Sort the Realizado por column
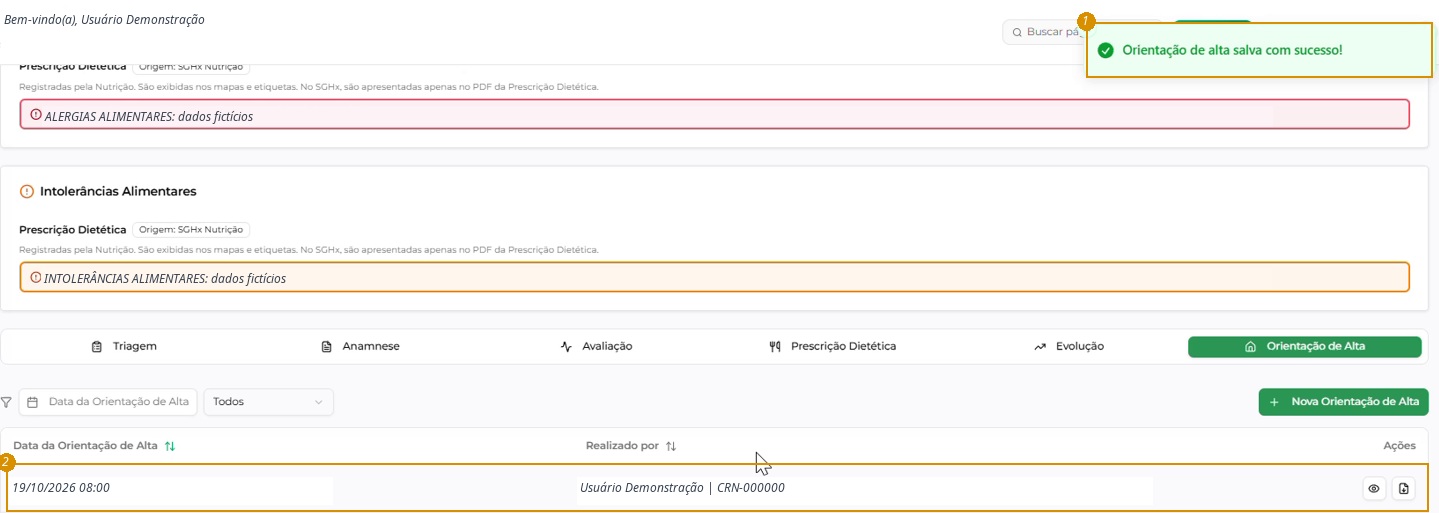 pos(671,446)
